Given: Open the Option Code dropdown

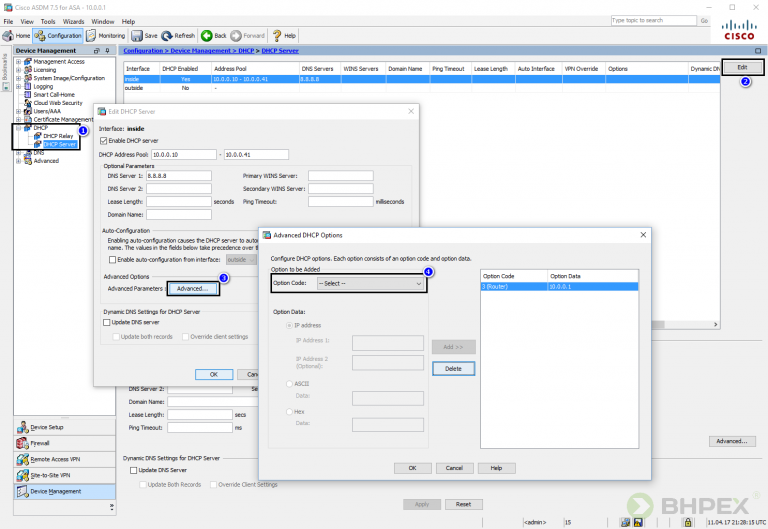Looking at the screenshot, I should pos(370,284).
